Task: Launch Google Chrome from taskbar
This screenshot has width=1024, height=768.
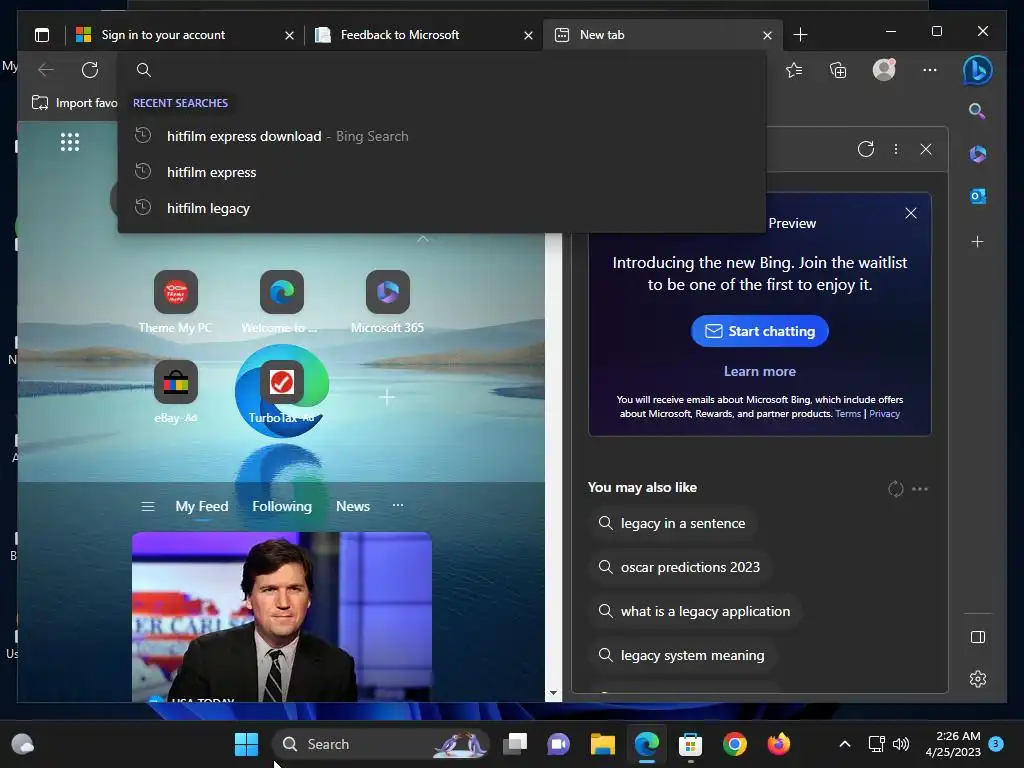Action: coord(735,744)
